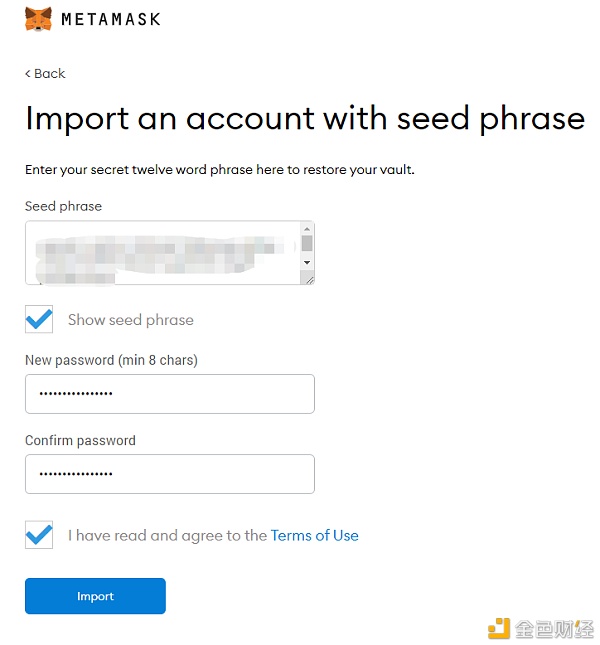
Task: Click the 金色财经 watermark text
Action: [x=554, y=629]
